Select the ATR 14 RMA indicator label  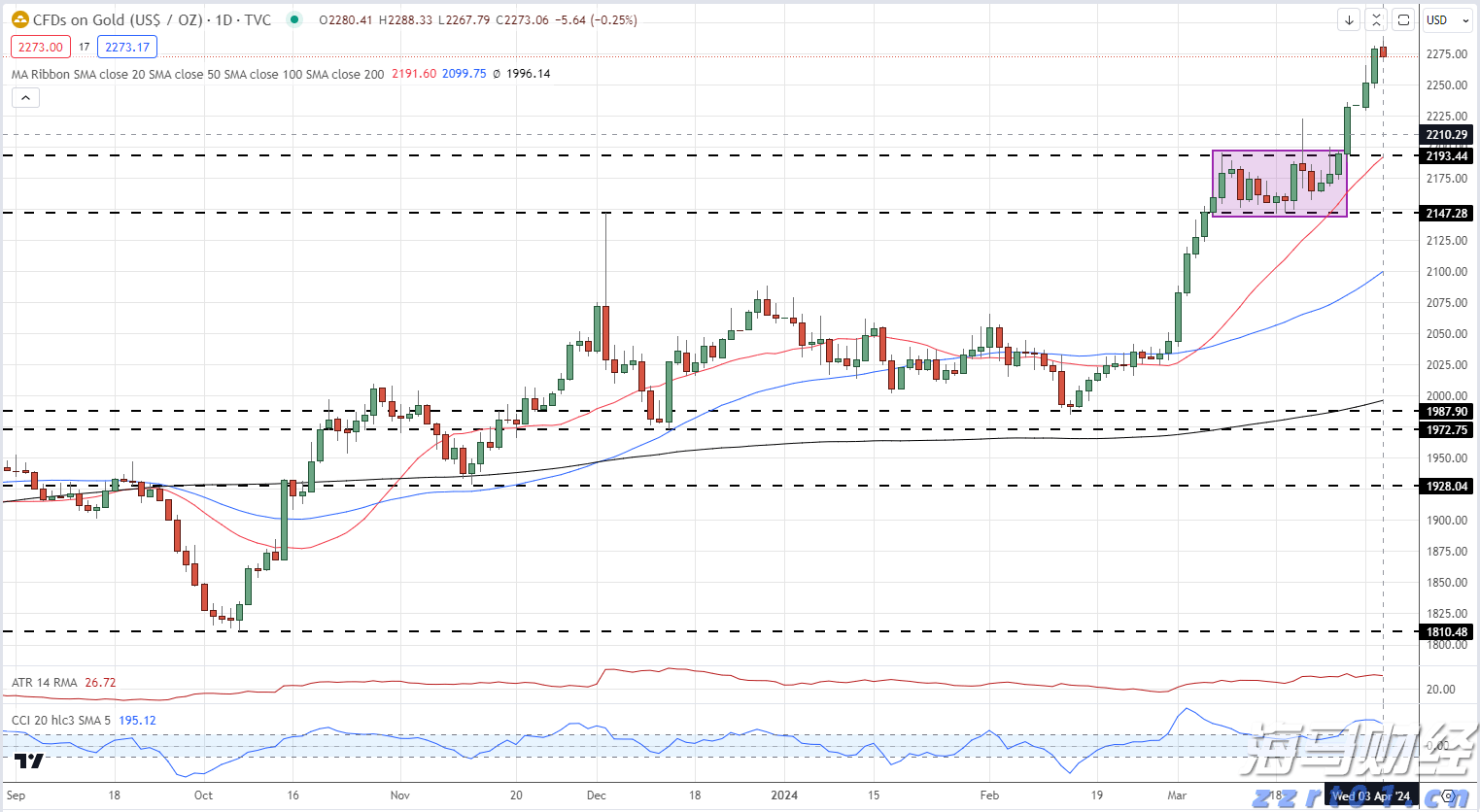(x=45, y=683)
